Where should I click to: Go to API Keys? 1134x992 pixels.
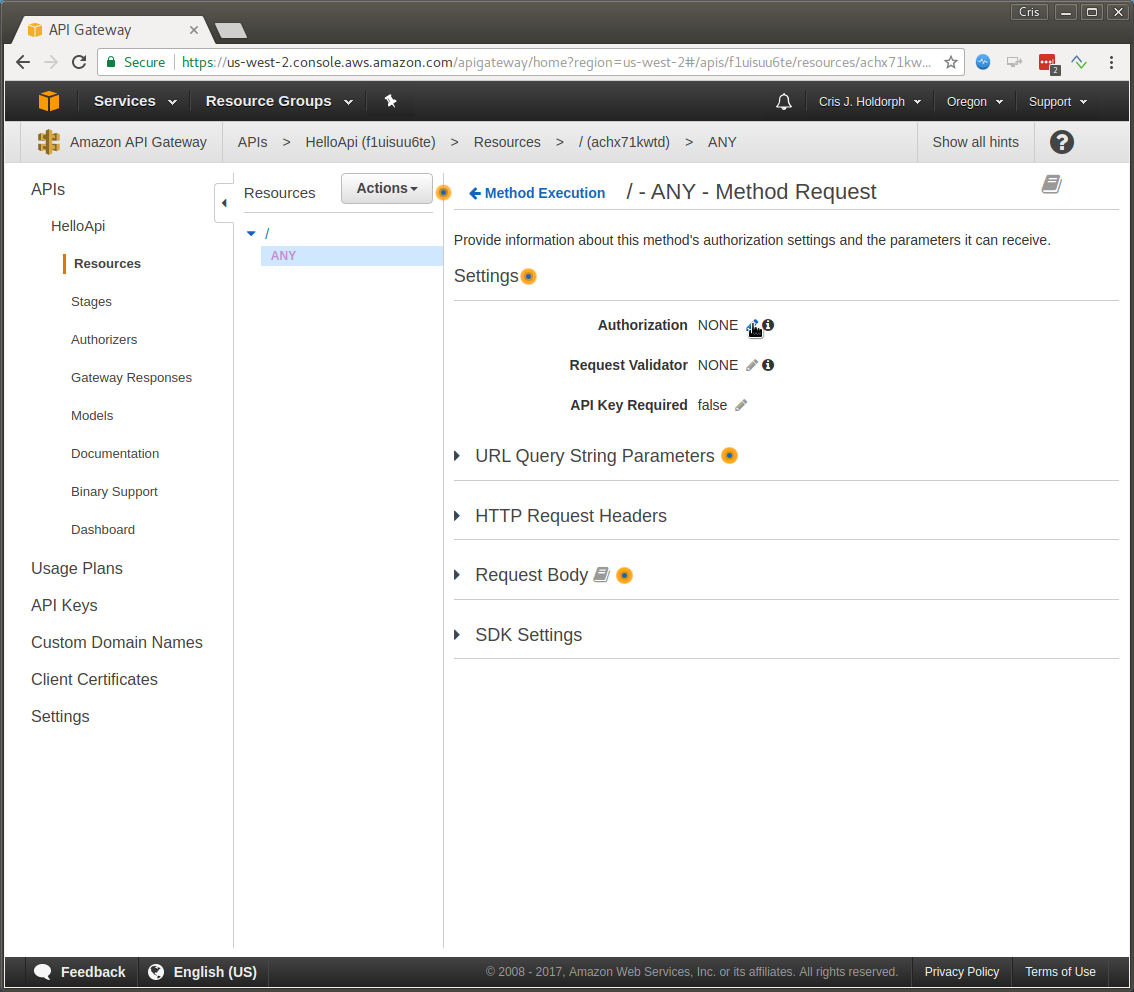[64, 605]
